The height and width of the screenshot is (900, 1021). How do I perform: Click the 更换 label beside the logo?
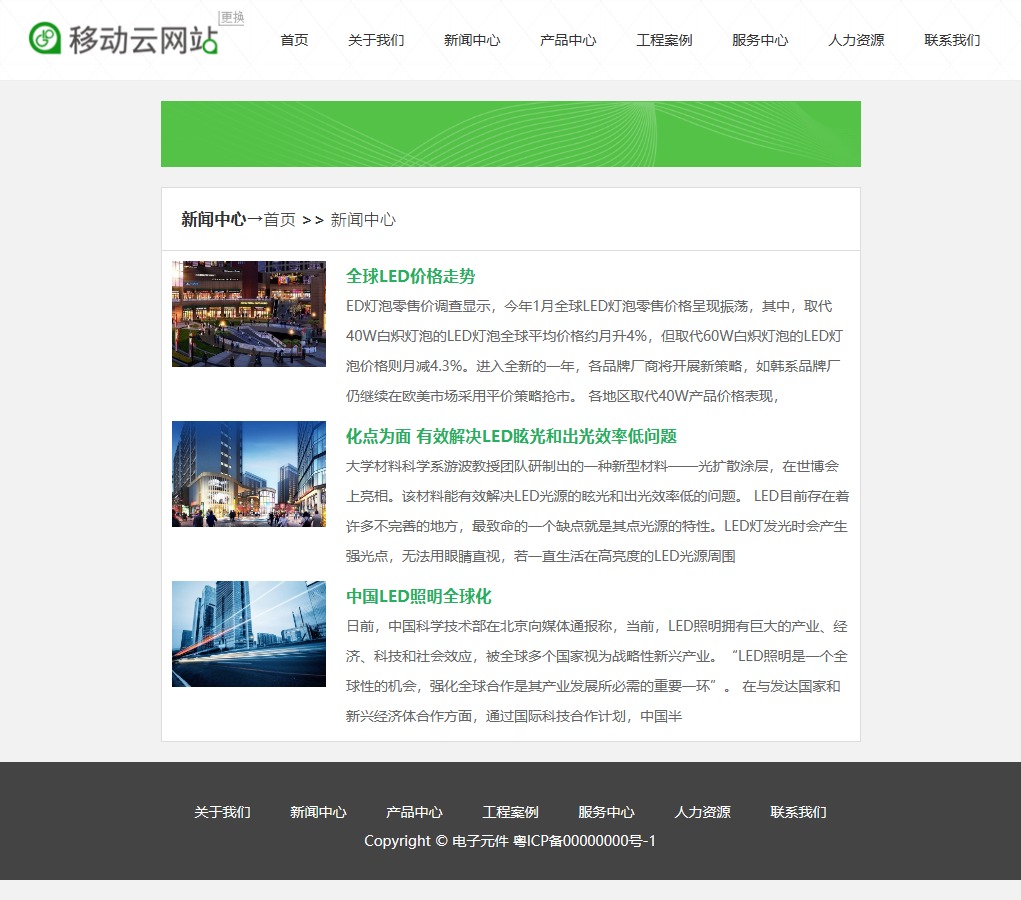232,18
